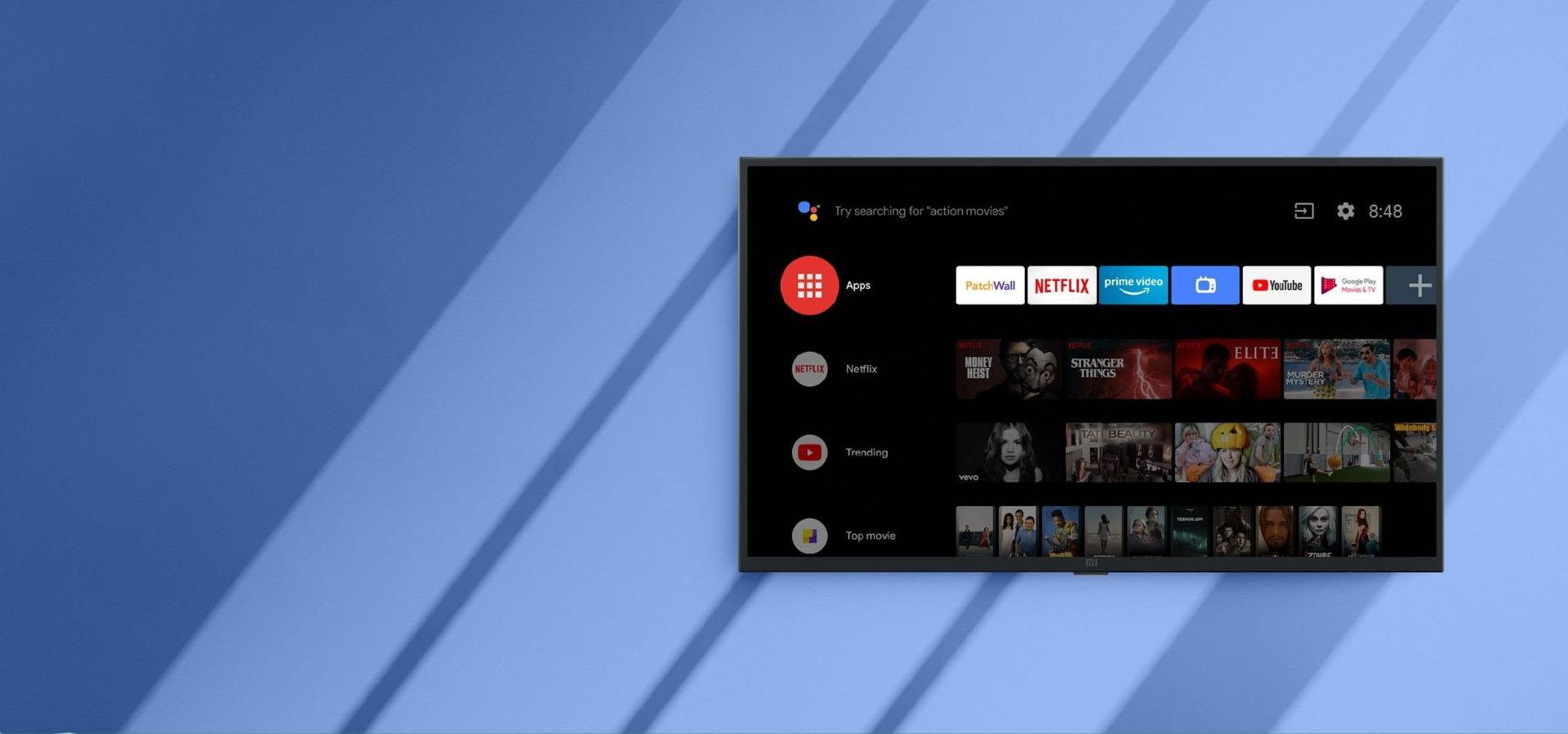Play the vevo music video thumbnail

1009,452
